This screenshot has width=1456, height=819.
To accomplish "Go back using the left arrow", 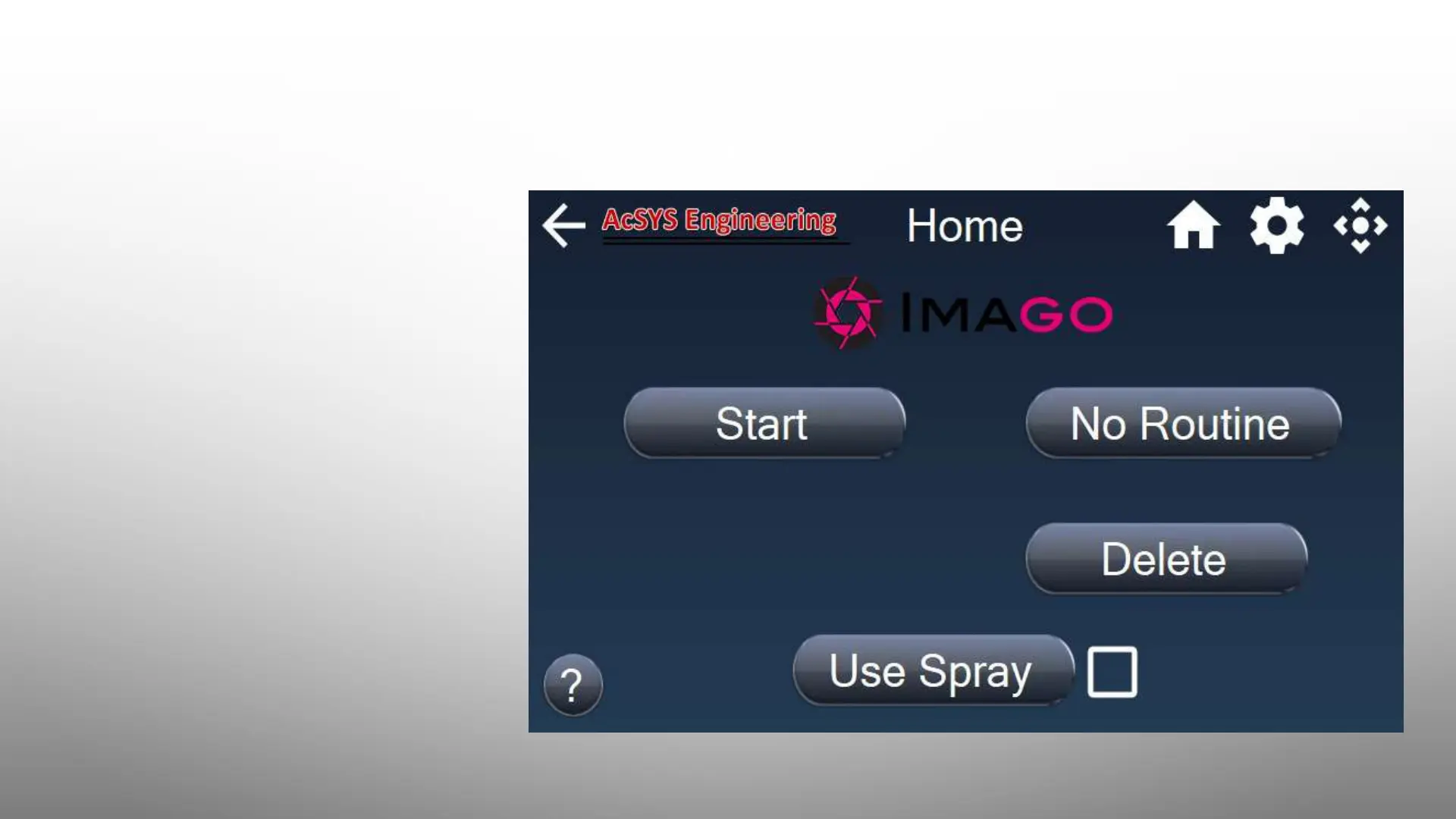I will tap(563, 225).
